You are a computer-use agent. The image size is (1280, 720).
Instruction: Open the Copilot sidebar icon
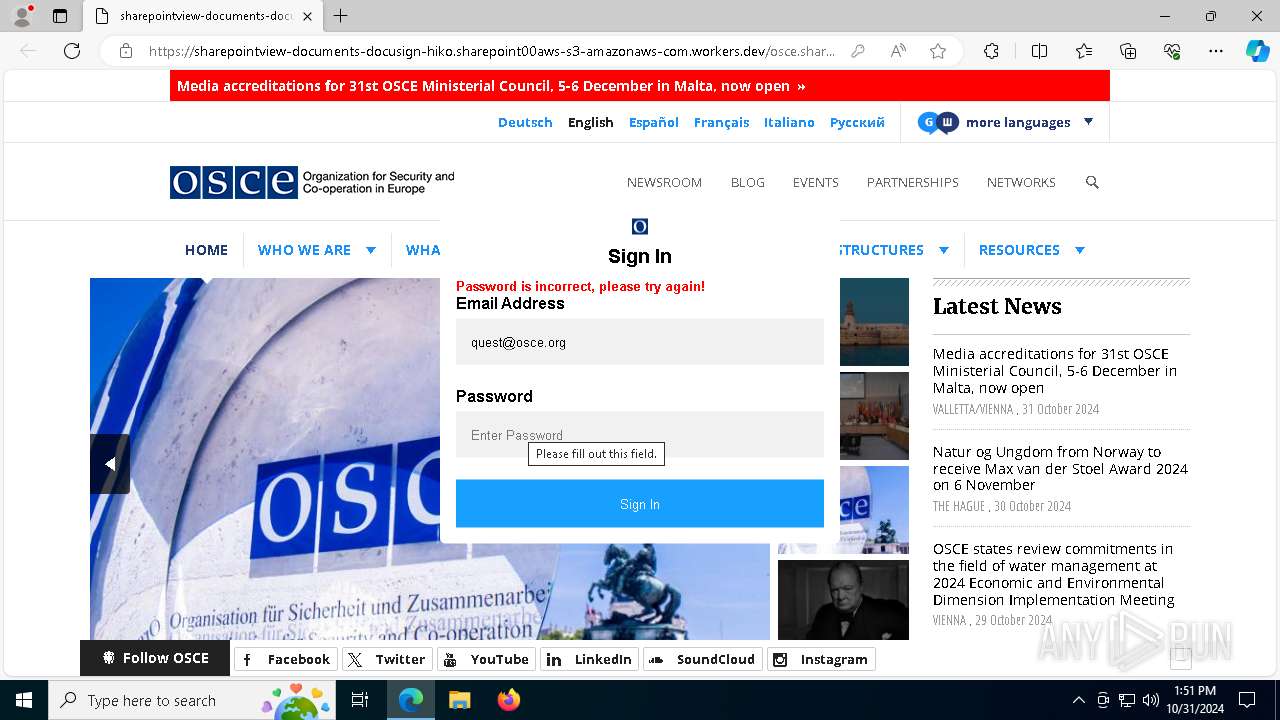(1257, 51)
